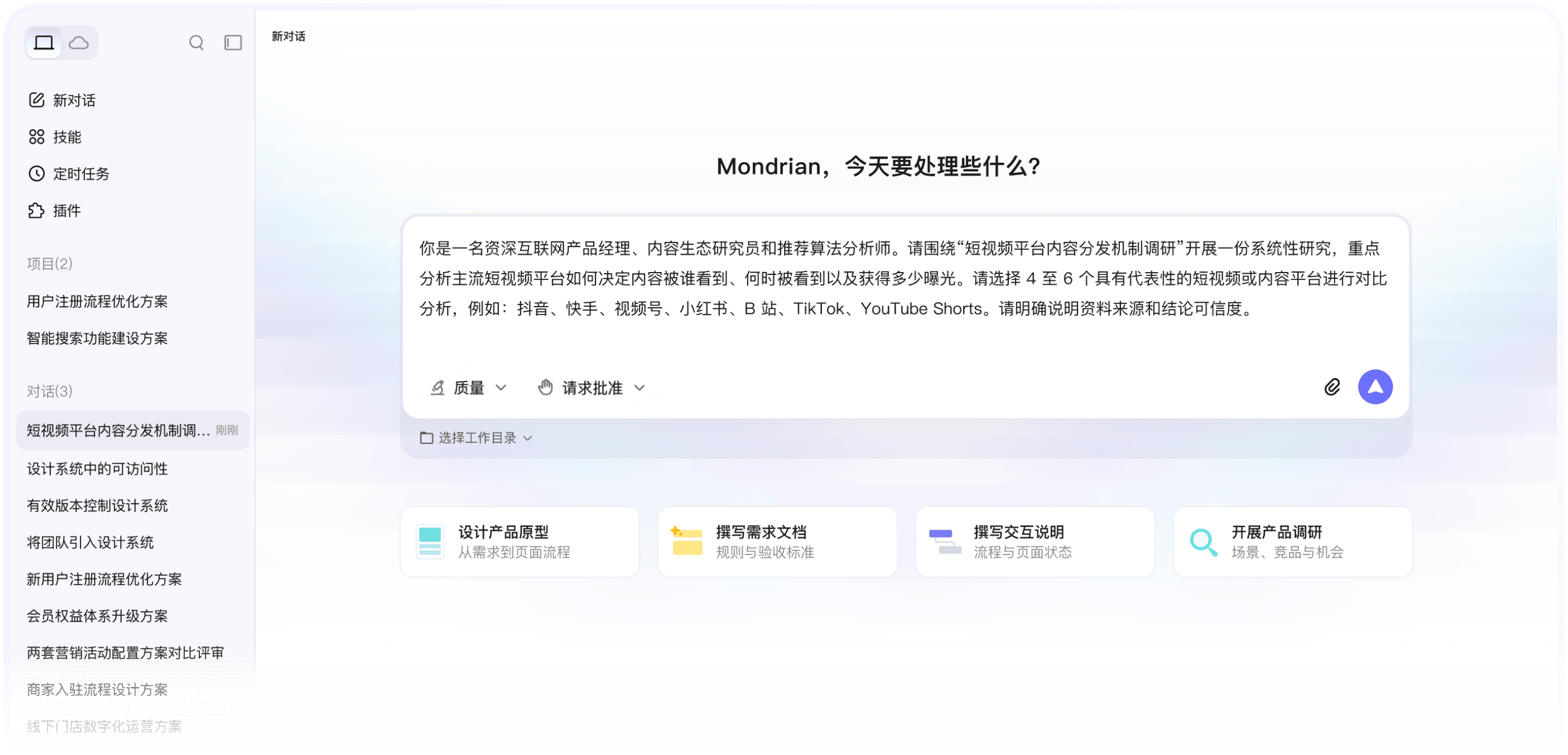The image size is (1568, 755).
Task: Open project 用户注册流程优化方案
Action: pos(97,302)
